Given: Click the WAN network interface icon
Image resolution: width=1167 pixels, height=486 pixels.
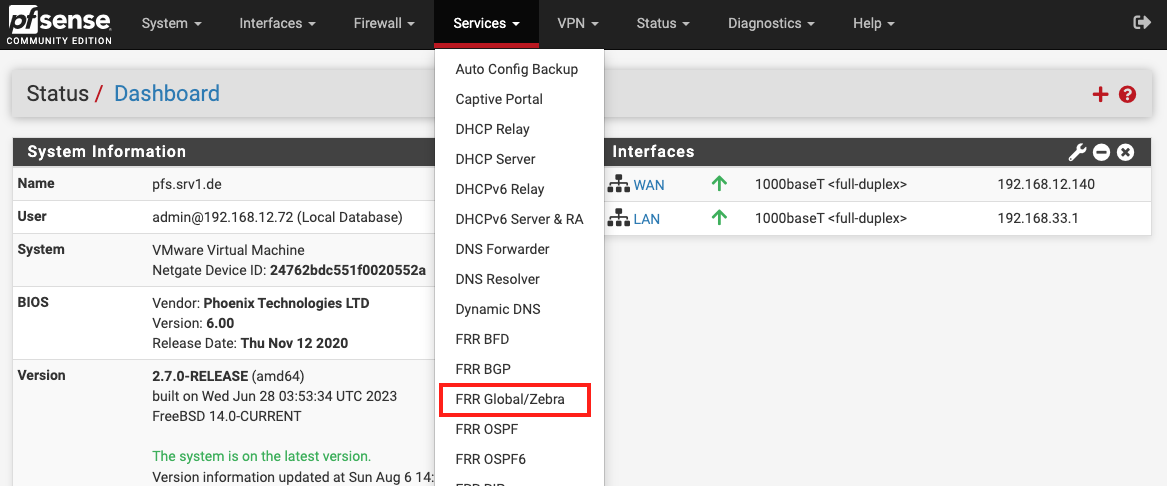Looking at the screenshot, I should coord(618,185).
